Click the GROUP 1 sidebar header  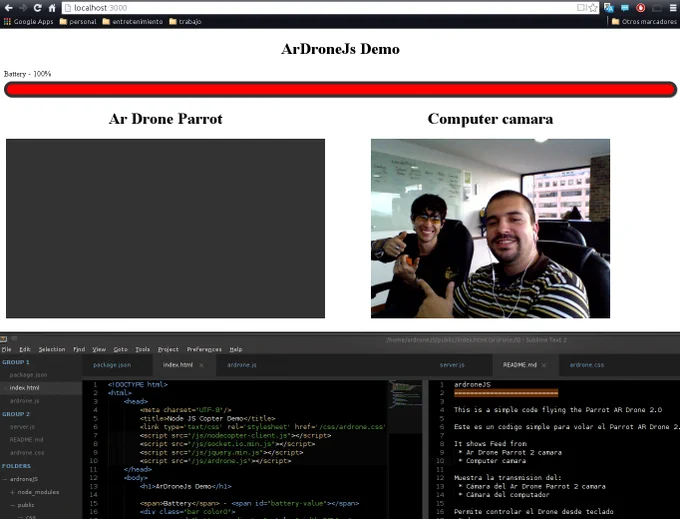[16, 362]
